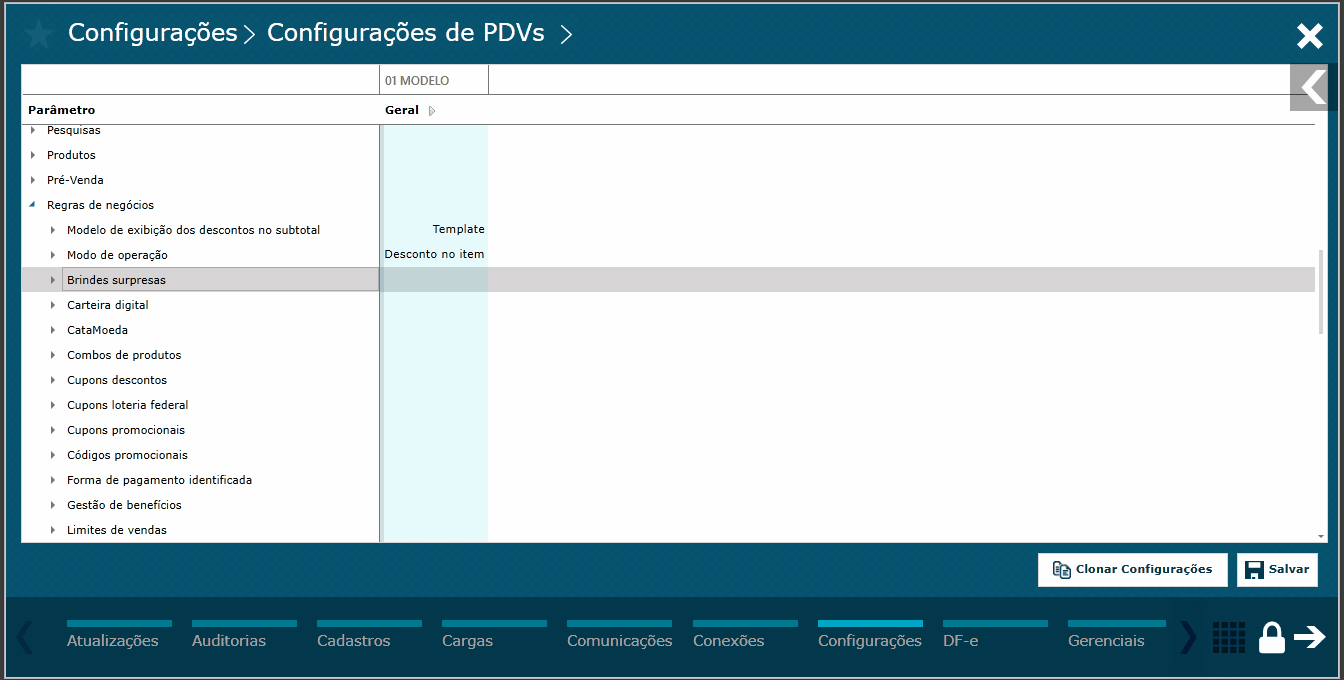Expand the Cupons descontos item
Screen dimensions: 1344x680
(52, 379)
